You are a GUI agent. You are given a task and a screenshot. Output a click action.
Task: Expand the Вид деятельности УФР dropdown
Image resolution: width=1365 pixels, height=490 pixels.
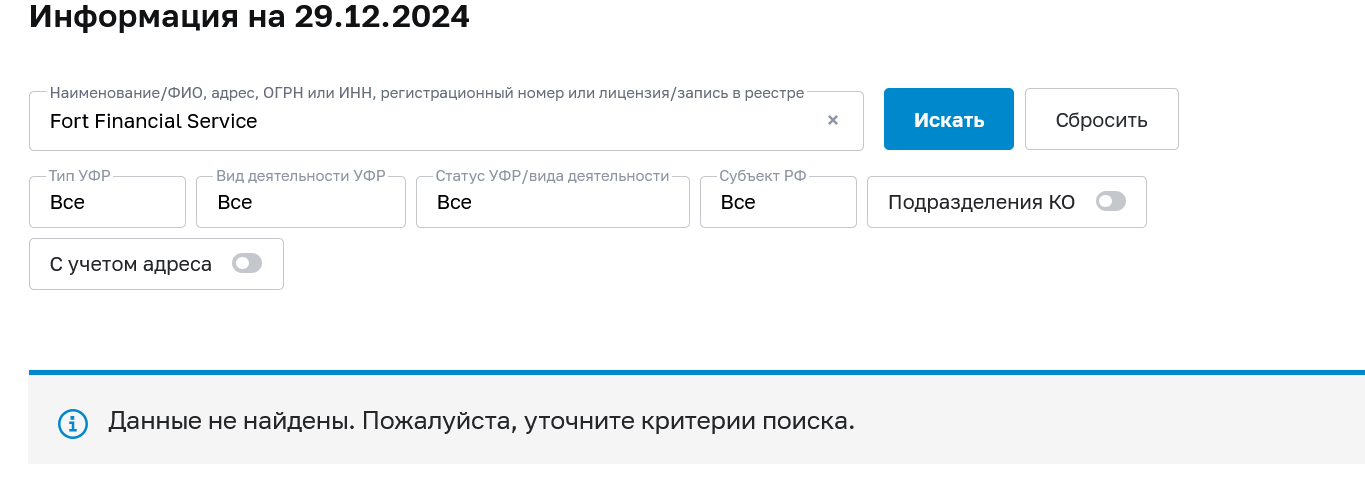point(300,202)
